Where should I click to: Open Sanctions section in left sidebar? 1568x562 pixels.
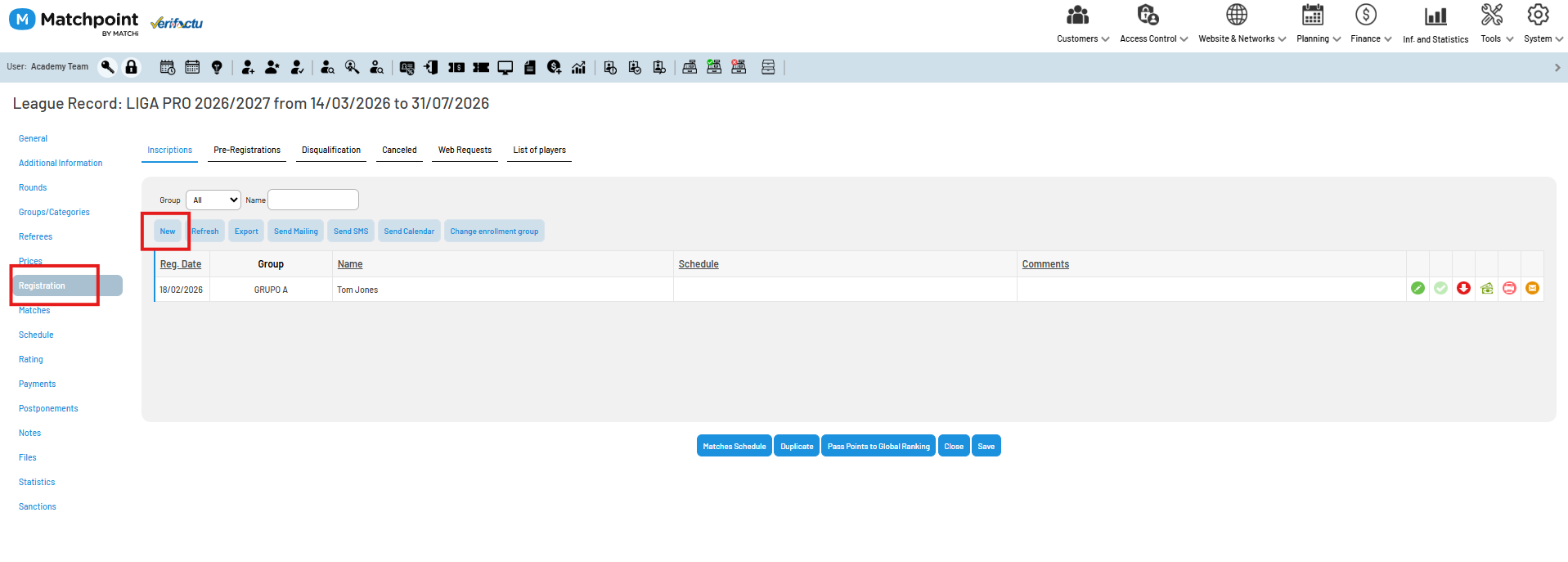click(x=38, y=506)
